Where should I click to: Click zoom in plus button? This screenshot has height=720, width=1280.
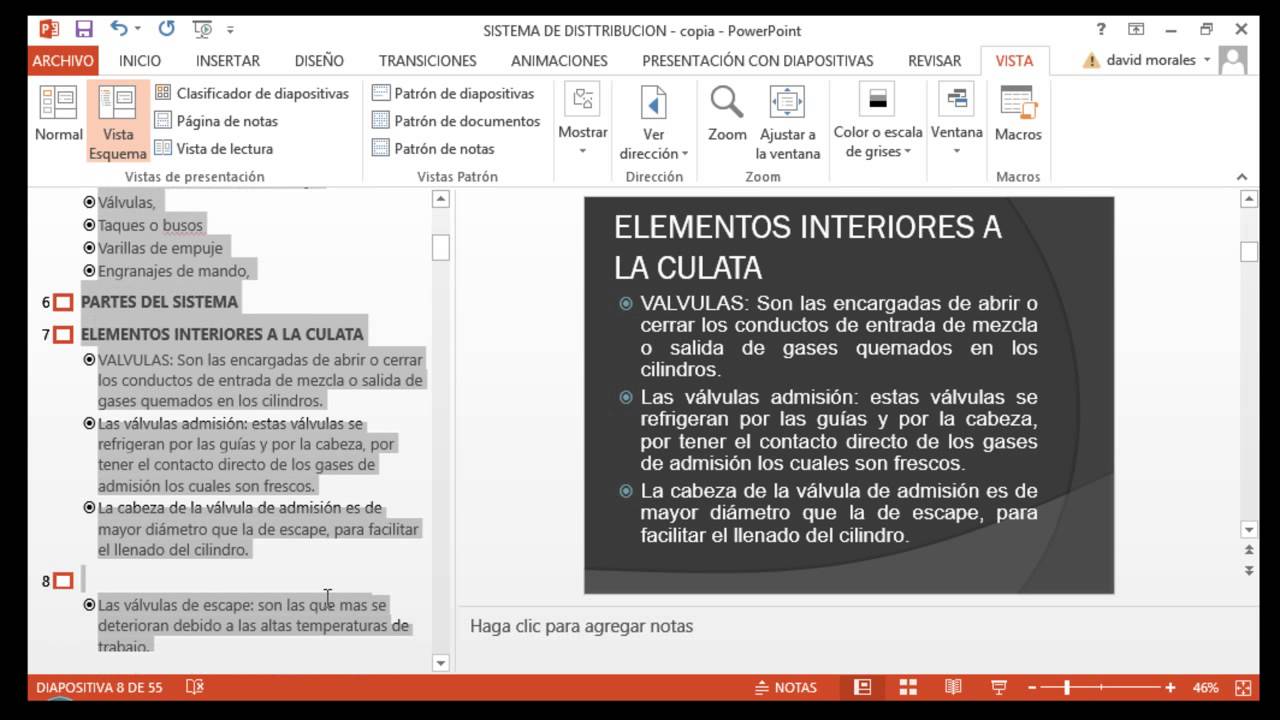[1170, 688]
